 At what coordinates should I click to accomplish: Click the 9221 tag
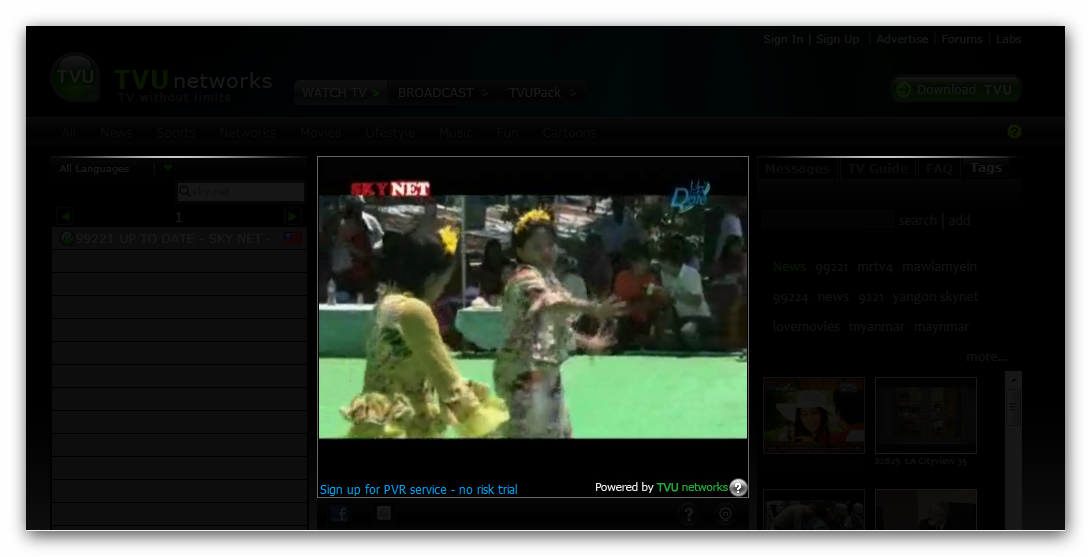[x=870, y=298]
